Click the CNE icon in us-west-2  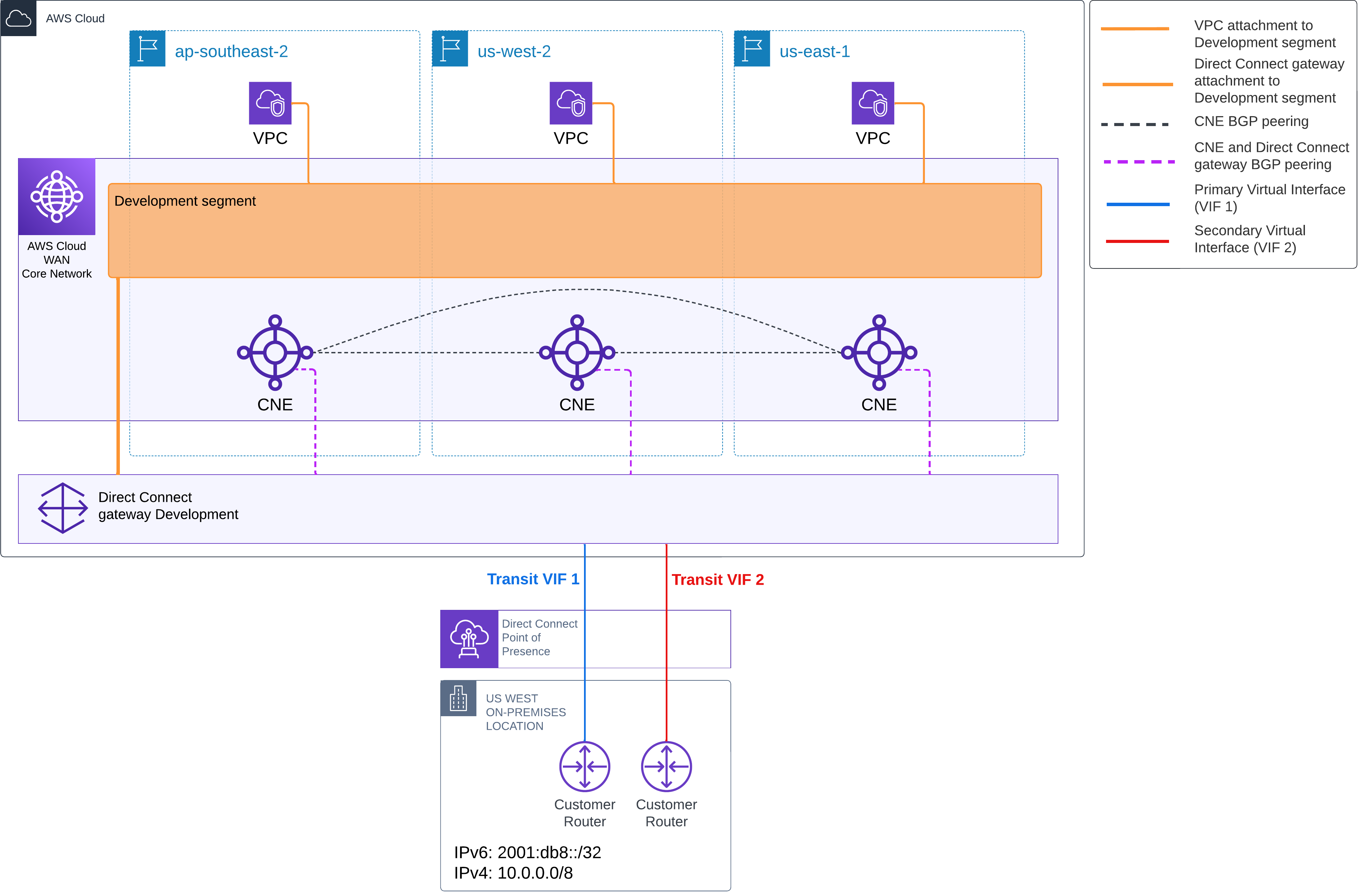click(577, 353)
